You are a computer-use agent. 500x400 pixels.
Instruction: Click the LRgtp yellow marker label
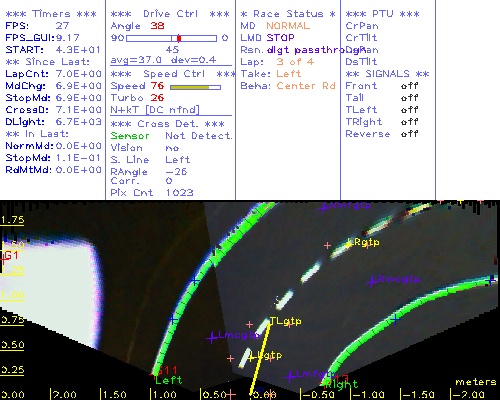pos(363,242)
